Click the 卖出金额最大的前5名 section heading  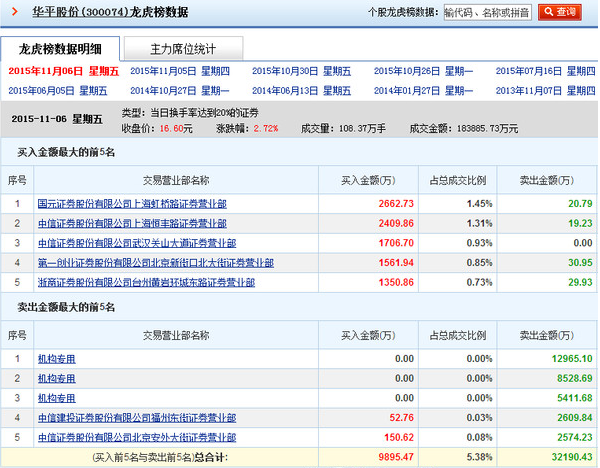coord(66,307)
